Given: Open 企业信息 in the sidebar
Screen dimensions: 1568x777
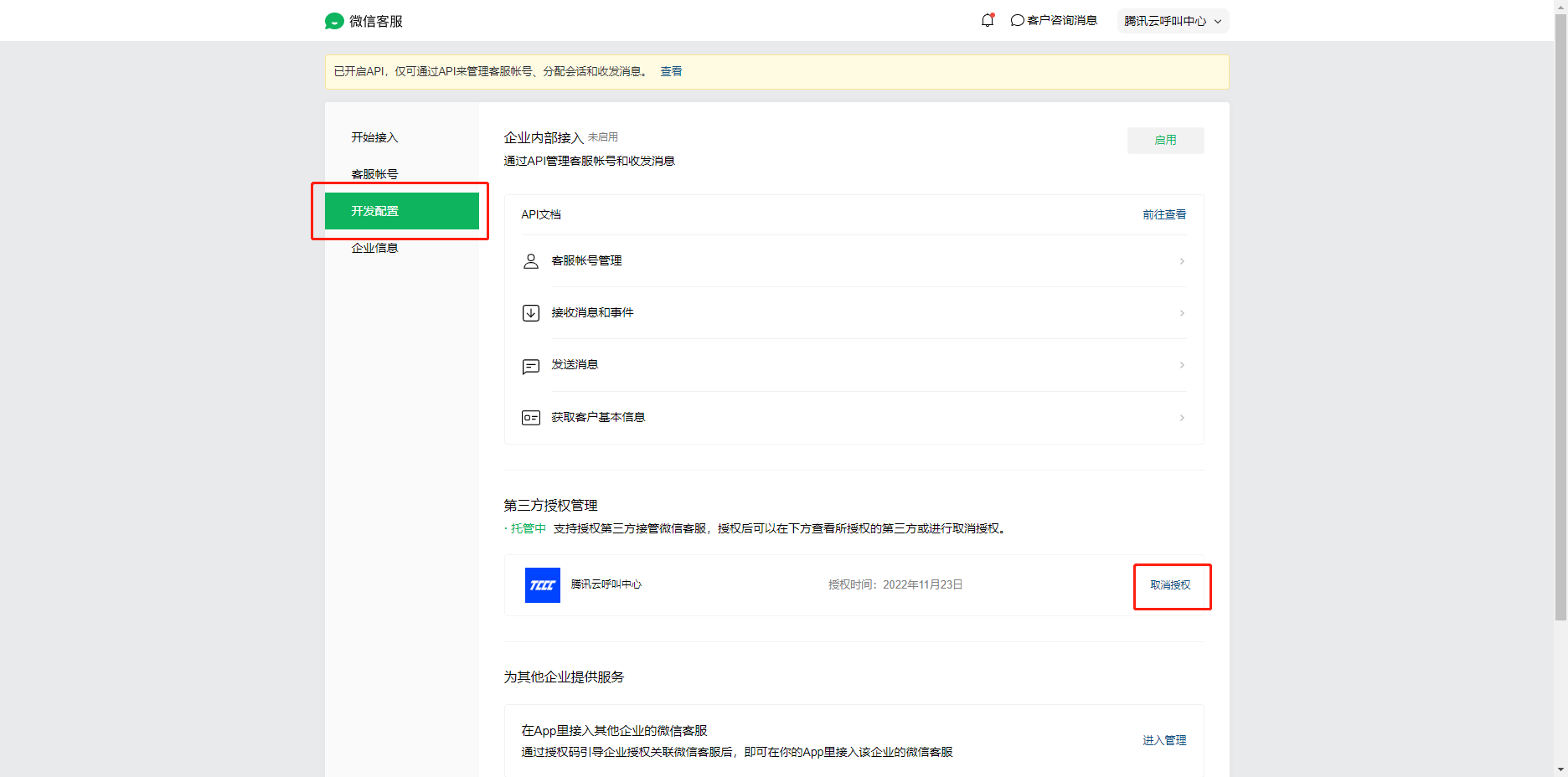Looking at the screenshot, I should tap(374, 248).
